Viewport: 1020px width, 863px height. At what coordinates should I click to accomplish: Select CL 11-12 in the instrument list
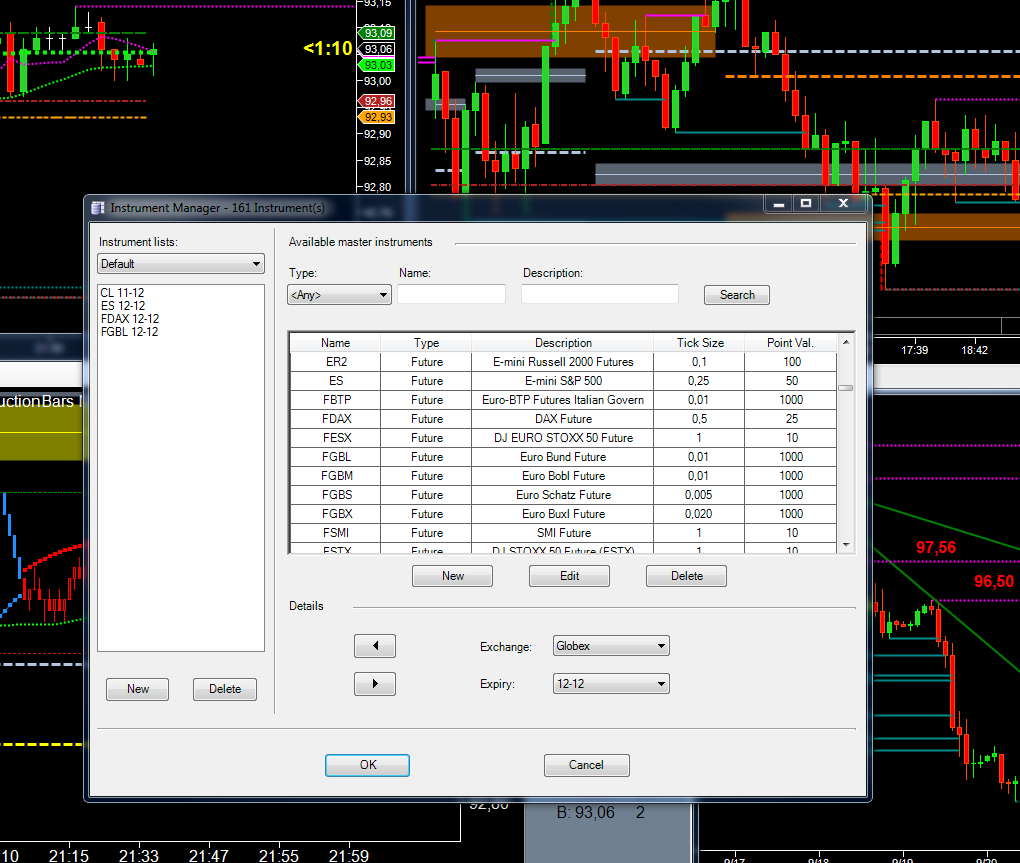[122, 293]
